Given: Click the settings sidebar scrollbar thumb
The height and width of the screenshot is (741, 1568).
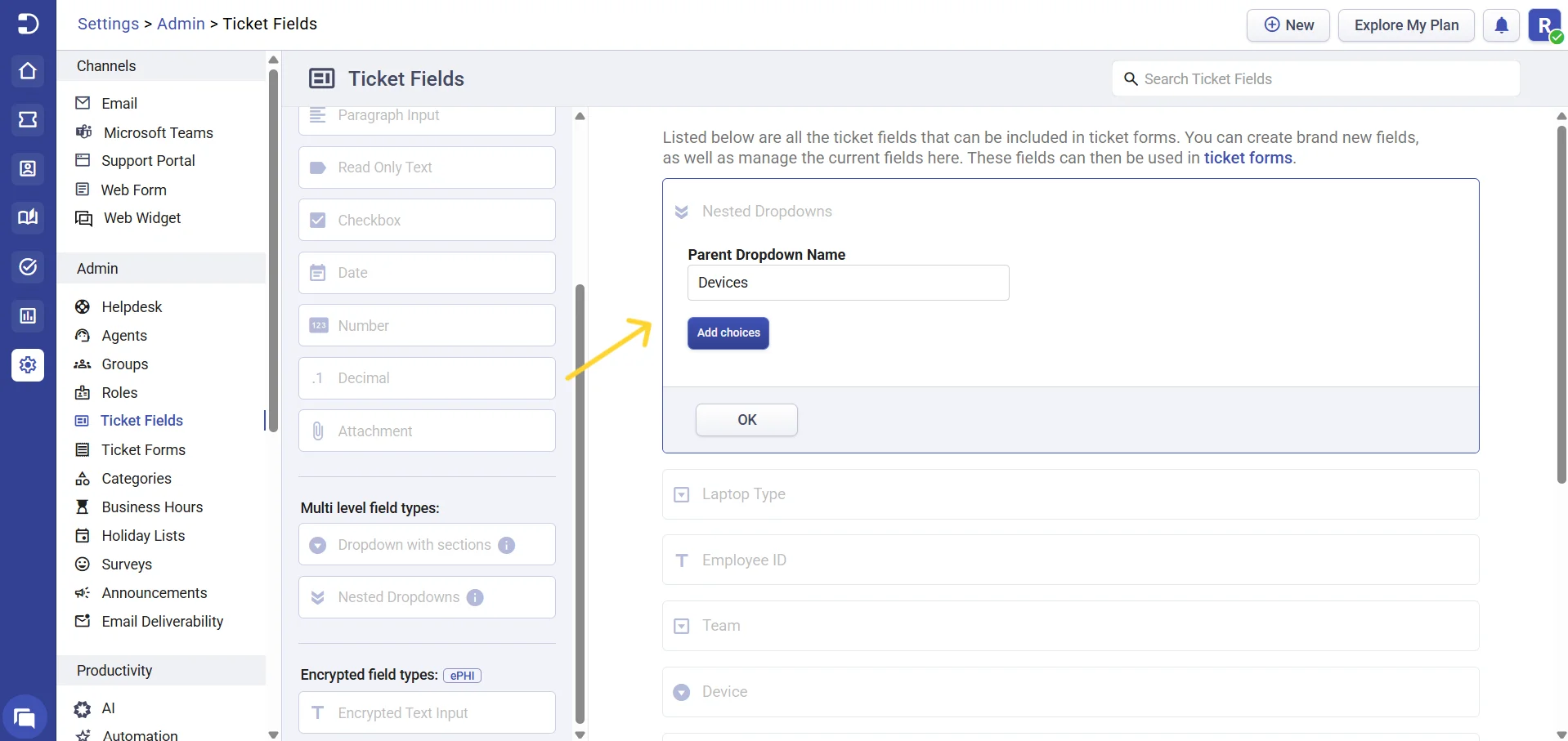Looking at the screenshot, I should click(x=273, y=249).
